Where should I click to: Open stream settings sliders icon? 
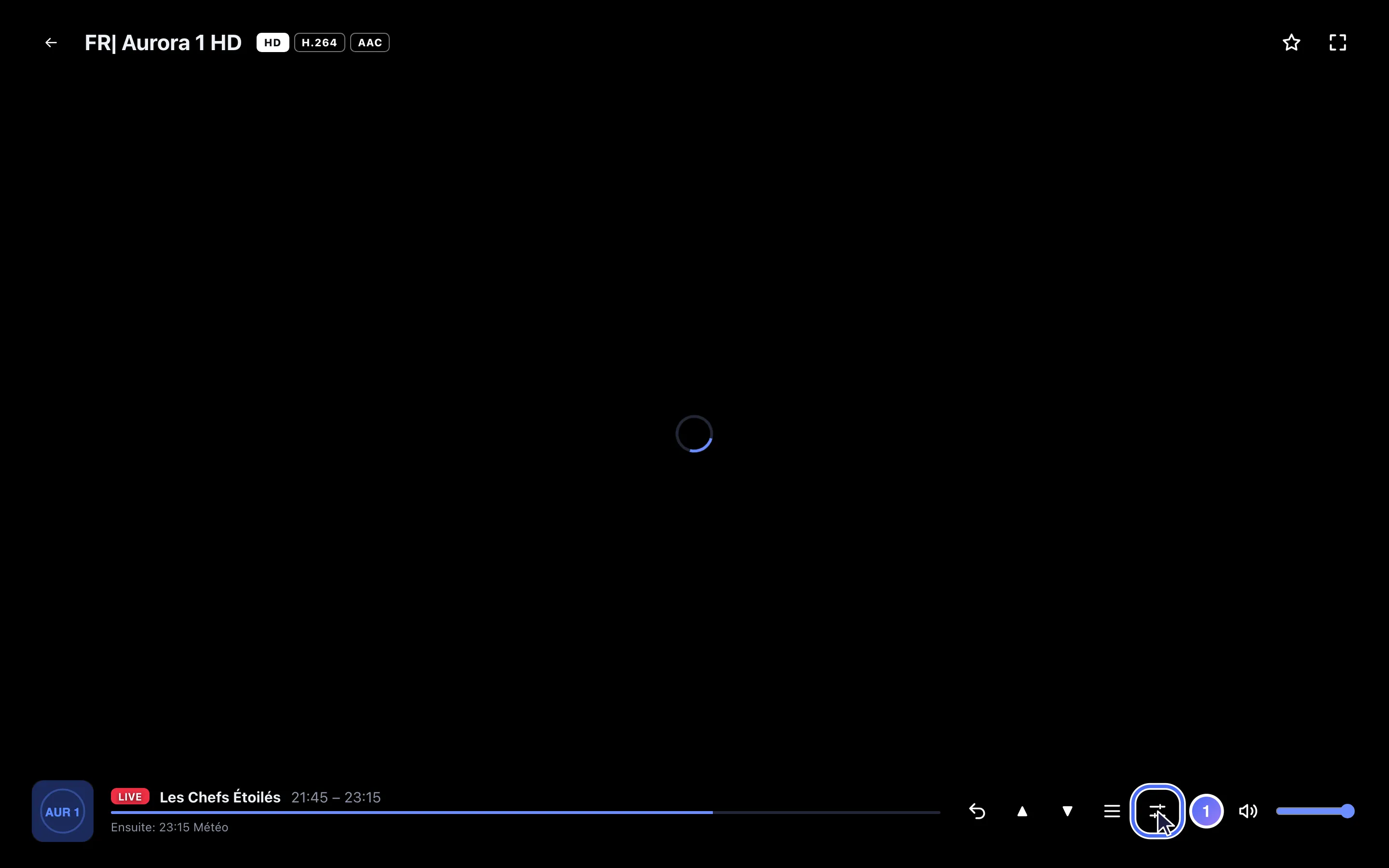click(1157, 811)
